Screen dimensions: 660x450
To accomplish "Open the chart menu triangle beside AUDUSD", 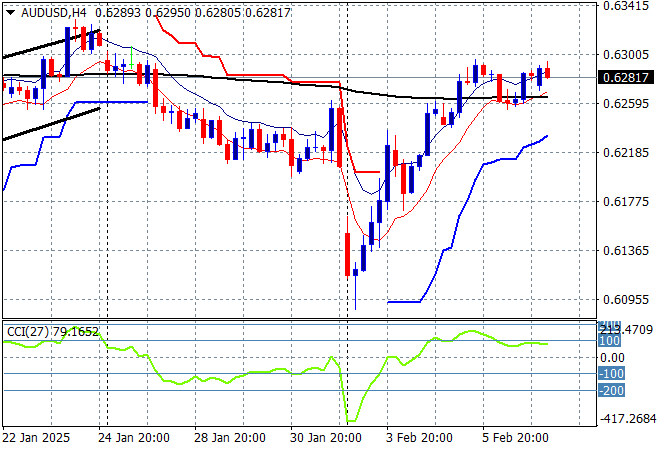I will pos(11,13).
